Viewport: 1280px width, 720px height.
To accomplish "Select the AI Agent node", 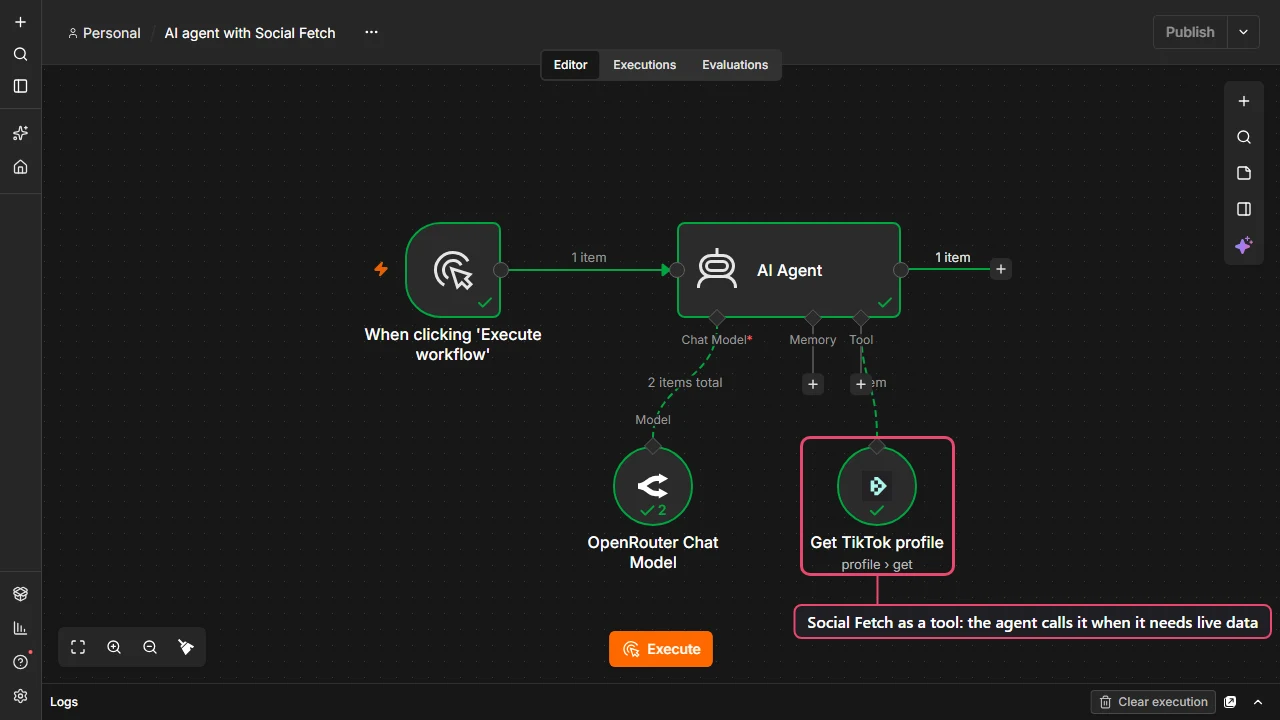I will coord(789,270).
